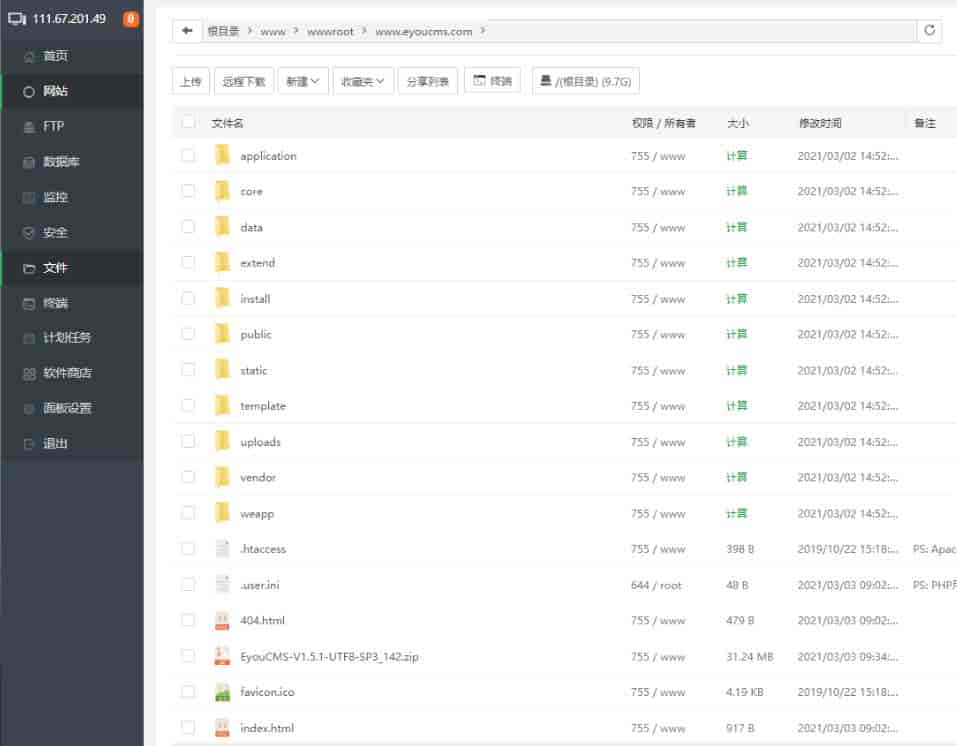Open the 新建 (New) dropdown menu
This screenshot has width=957, height=746.
302,80
